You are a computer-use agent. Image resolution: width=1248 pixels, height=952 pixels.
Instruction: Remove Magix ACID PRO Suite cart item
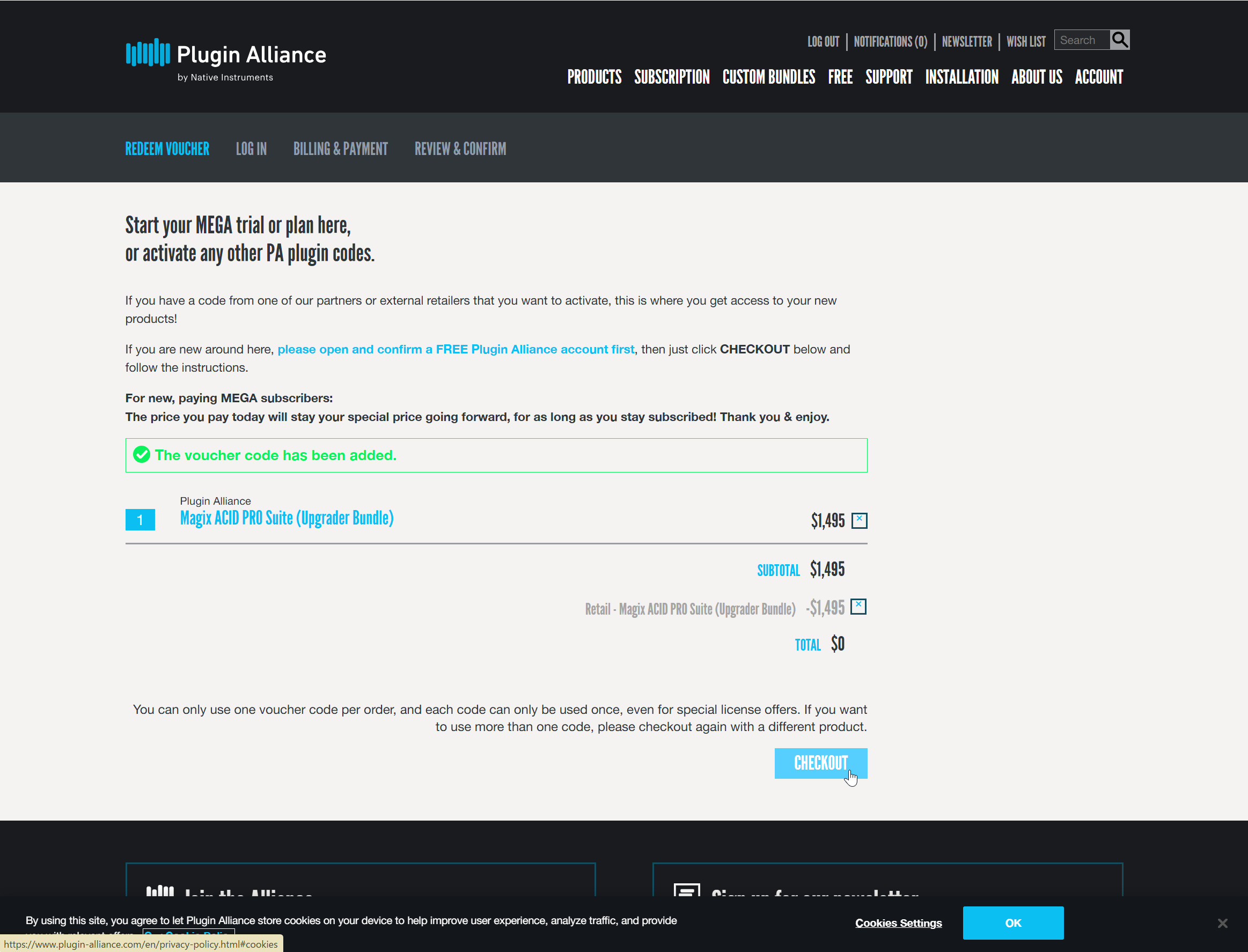coord(859,520)
